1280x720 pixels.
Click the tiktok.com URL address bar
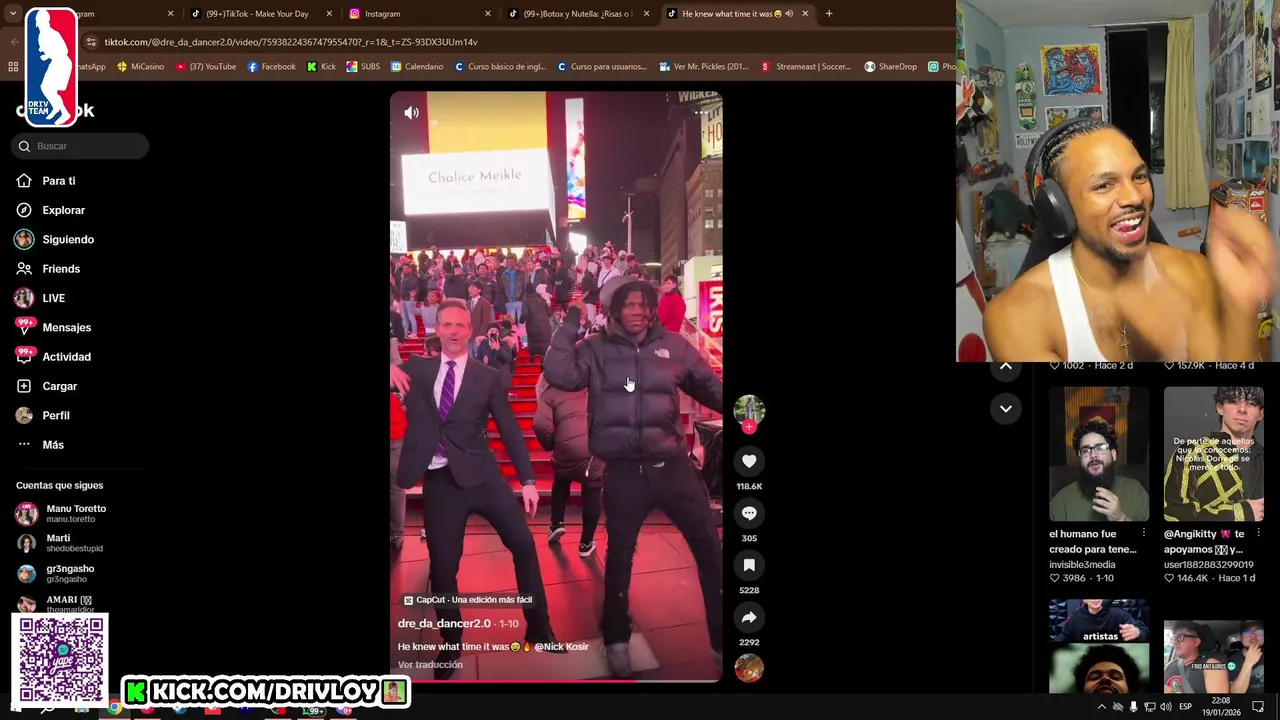pos(290,42)
